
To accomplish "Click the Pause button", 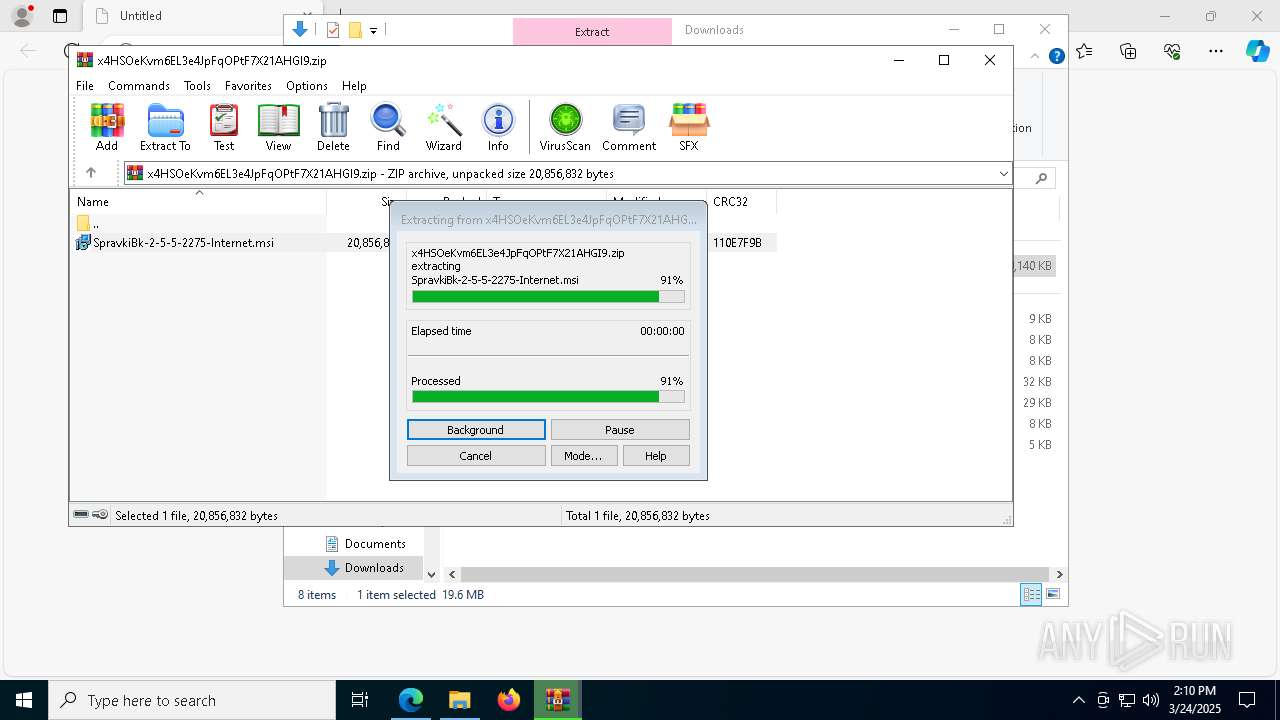I will (620, 430).
